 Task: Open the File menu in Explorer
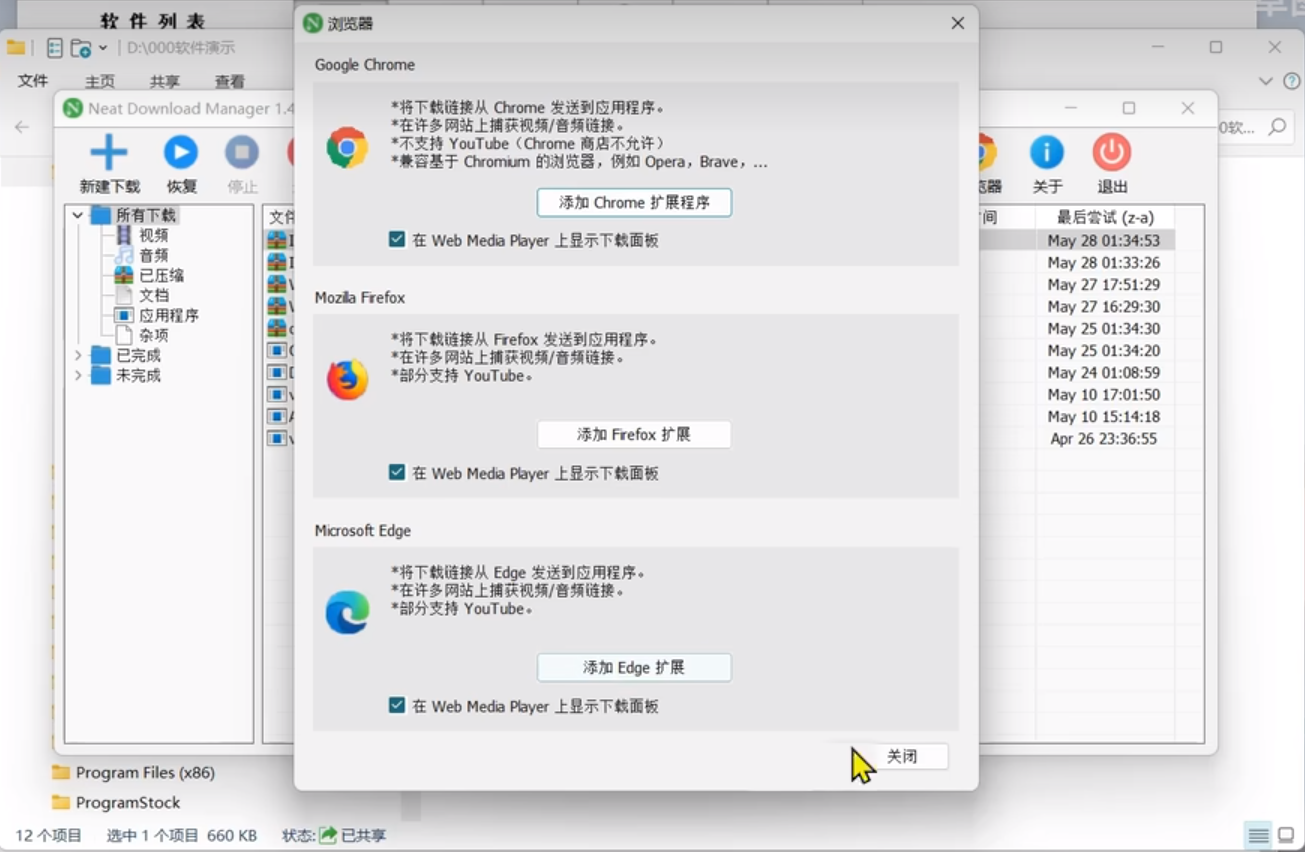point(33,81)
